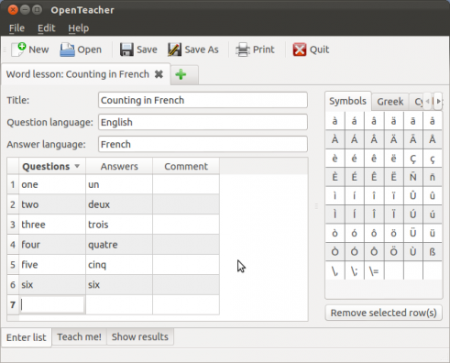Select the Symbols tab
Screen dimensions: 450x363
click(x=348, y=101)
